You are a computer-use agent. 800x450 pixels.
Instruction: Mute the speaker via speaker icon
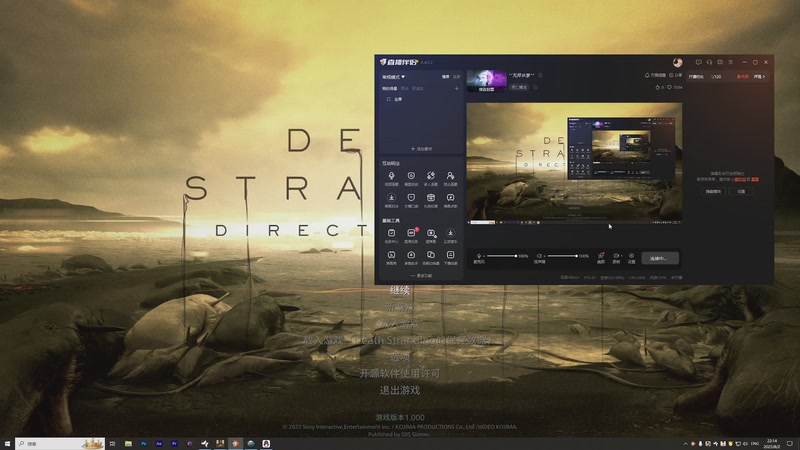(x=539, y=256)
